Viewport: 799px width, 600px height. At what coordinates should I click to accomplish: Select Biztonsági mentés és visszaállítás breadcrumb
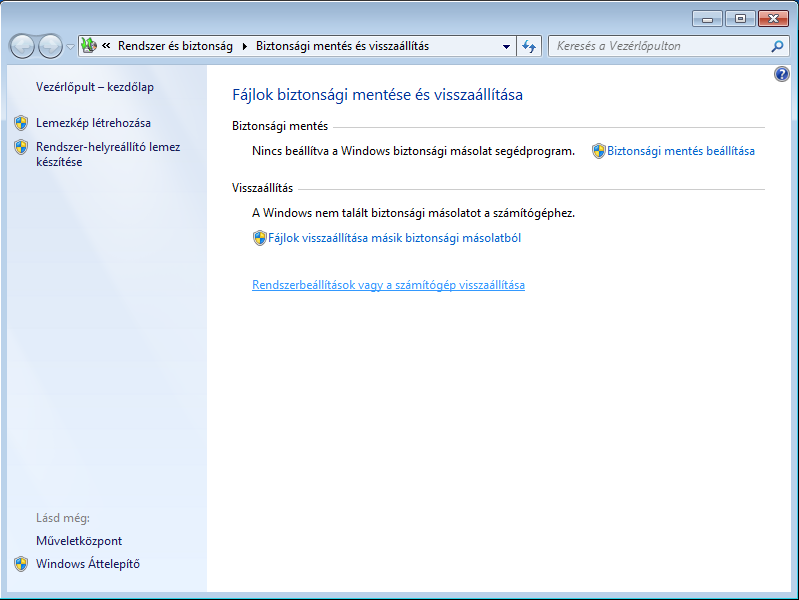(342, 46)
